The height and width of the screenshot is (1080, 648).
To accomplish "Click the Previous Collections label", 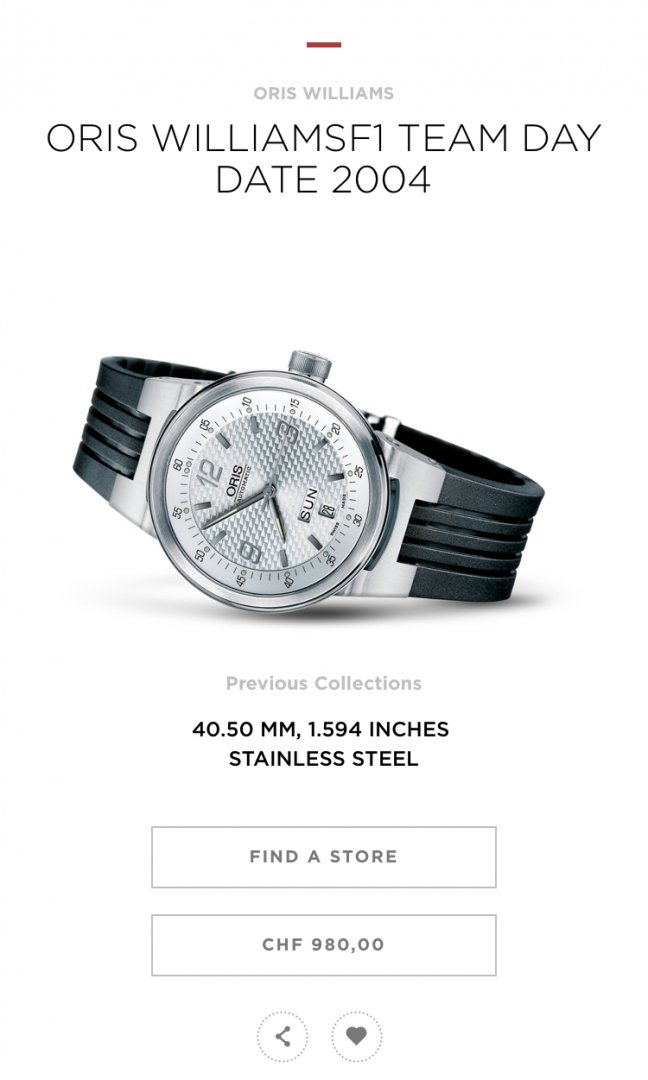I will pyautogui.click(x=324, y=683).
